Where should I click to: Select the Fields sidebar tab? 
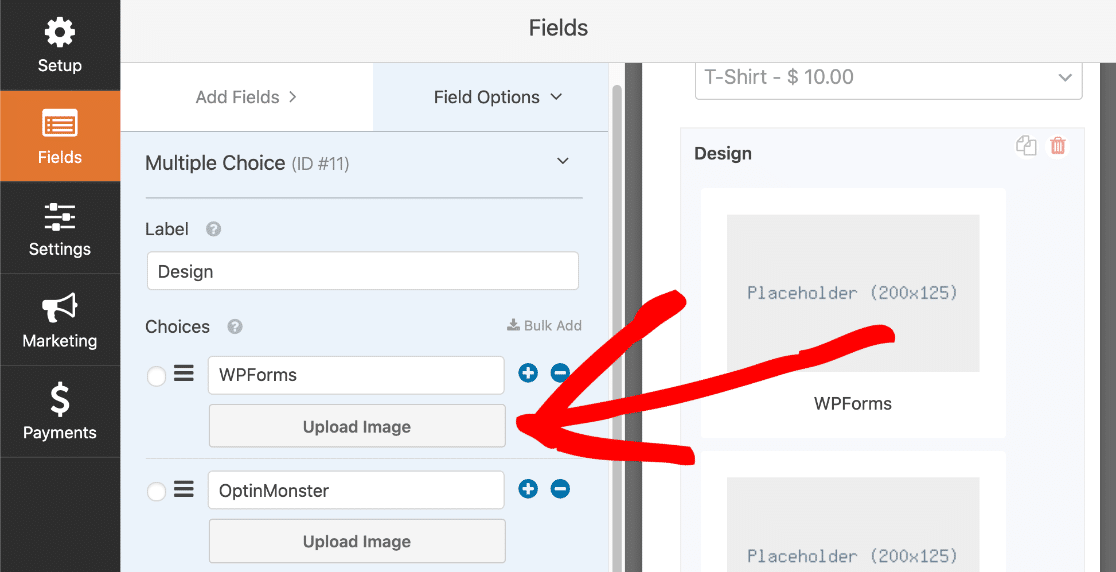pyautogui.click(x=60, y=137)
